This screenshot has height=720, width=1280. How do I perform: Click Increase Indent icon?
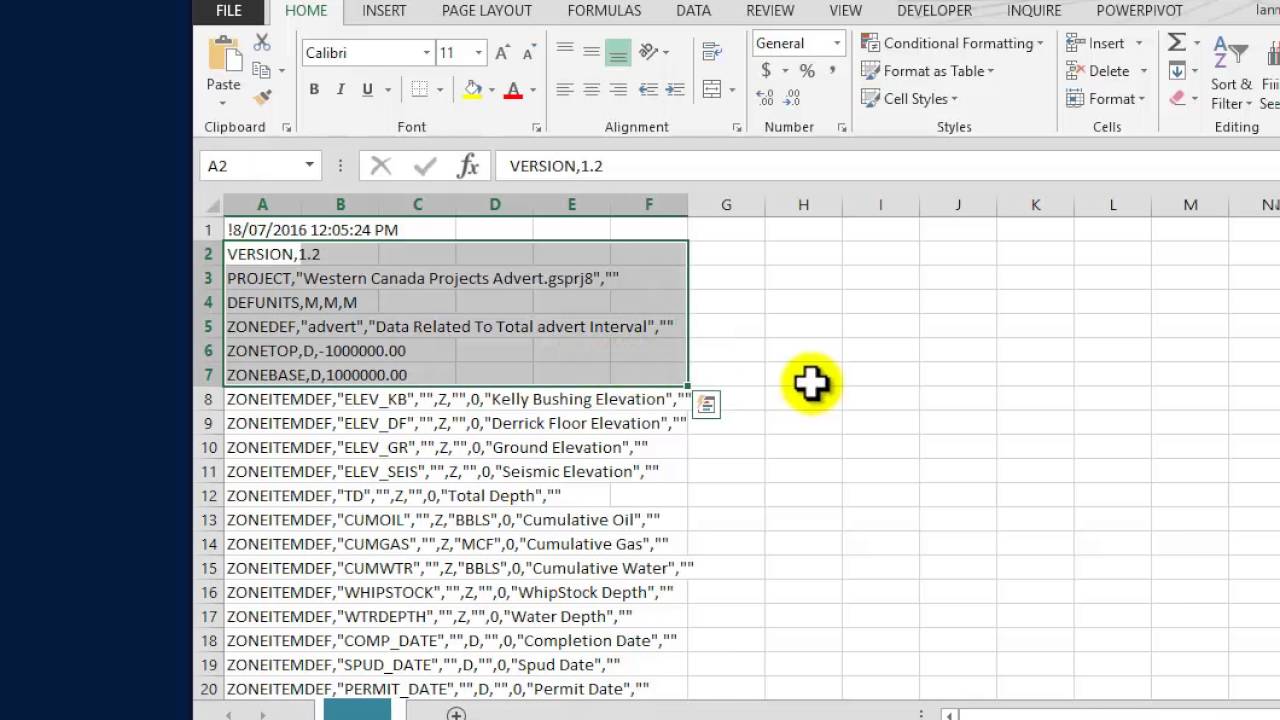675,90
